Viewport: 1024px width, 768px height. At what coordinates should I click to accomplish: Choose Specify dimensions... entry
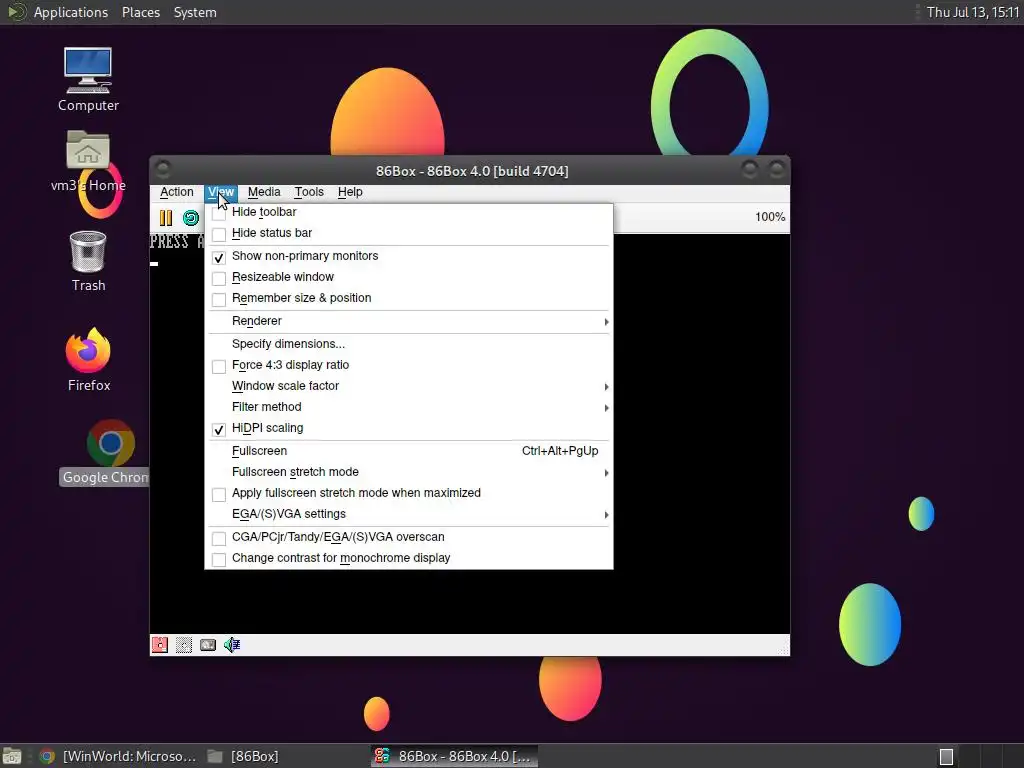[409, 344]
